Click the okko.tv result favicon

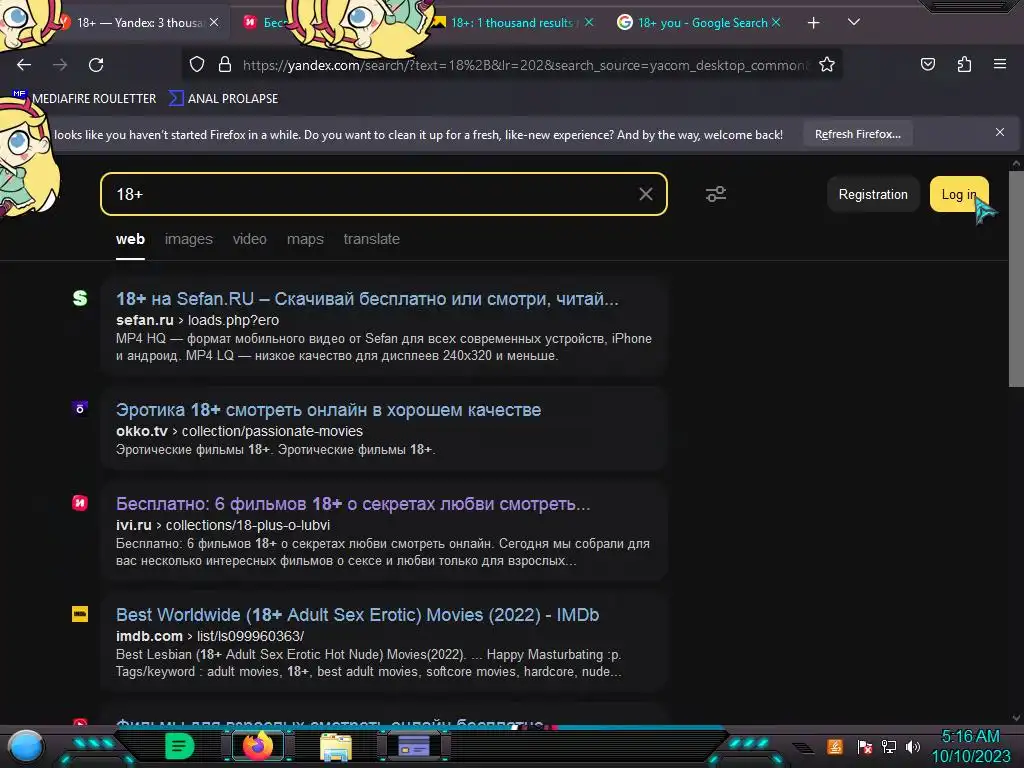pyautogui.click(x=80, y=409)
